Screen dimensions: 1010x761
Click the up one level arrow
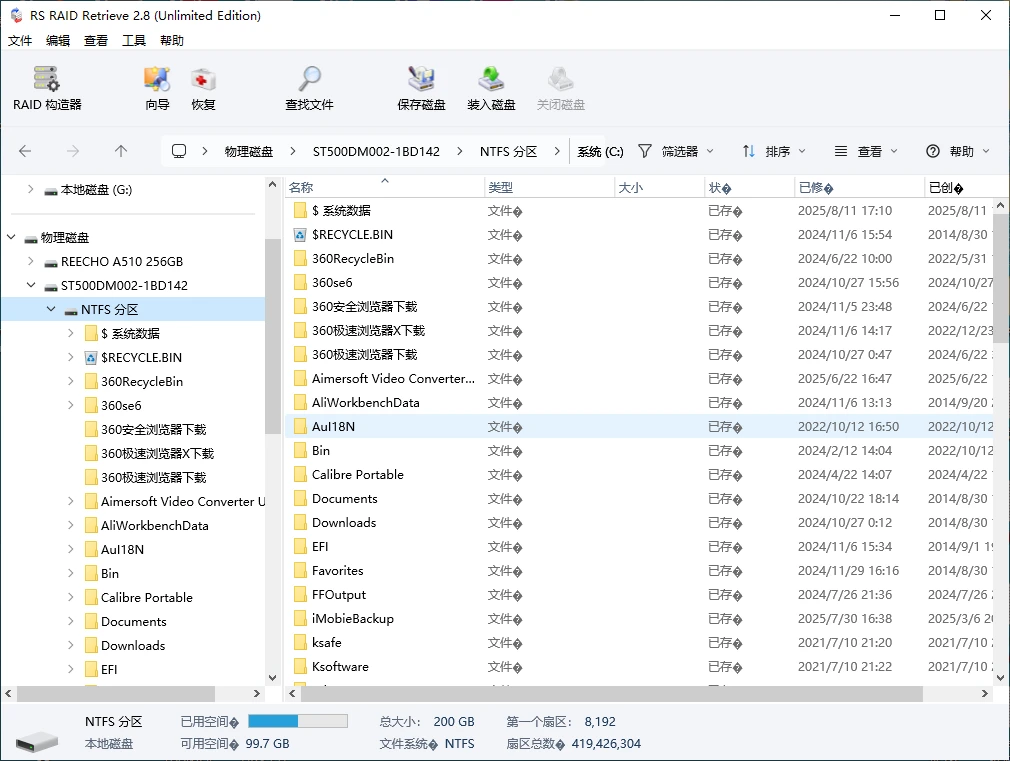120,150
